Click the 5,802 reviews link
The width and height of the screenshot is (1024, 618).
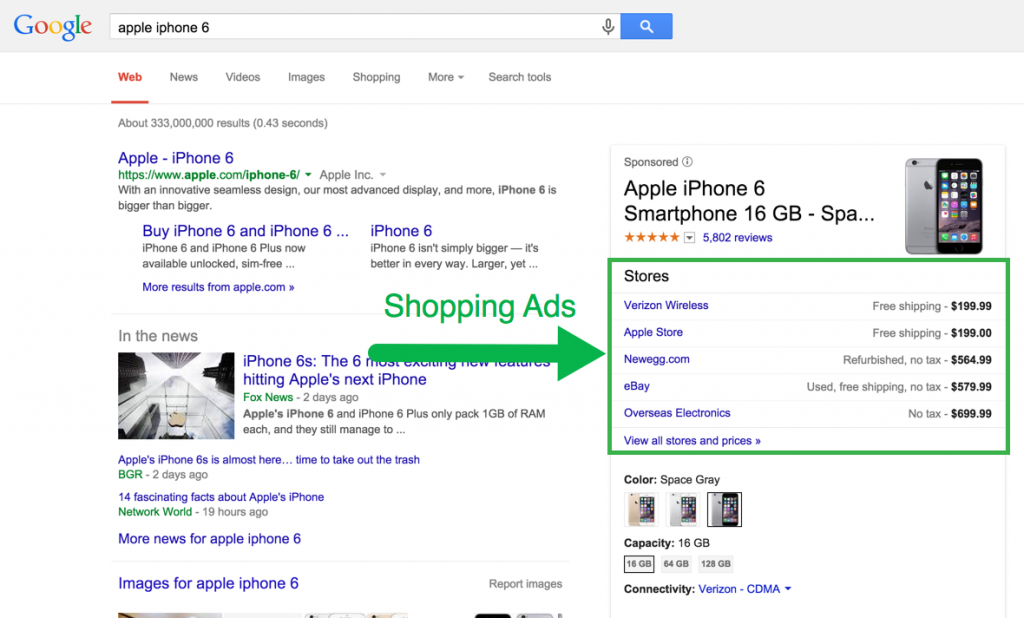point(737,238)
